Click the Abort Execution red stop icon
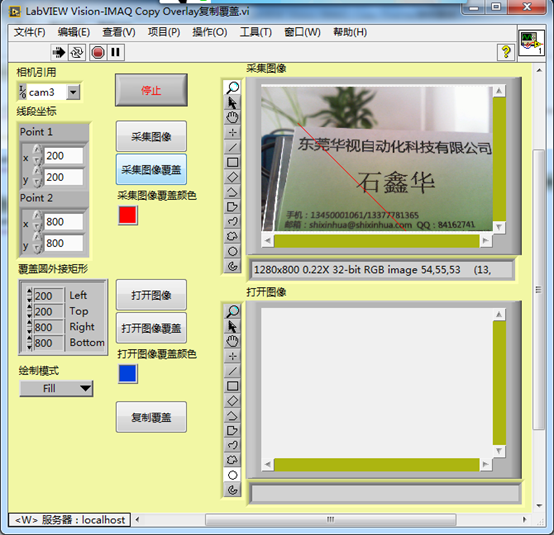The image size is (554, 535). click(98, 52)
